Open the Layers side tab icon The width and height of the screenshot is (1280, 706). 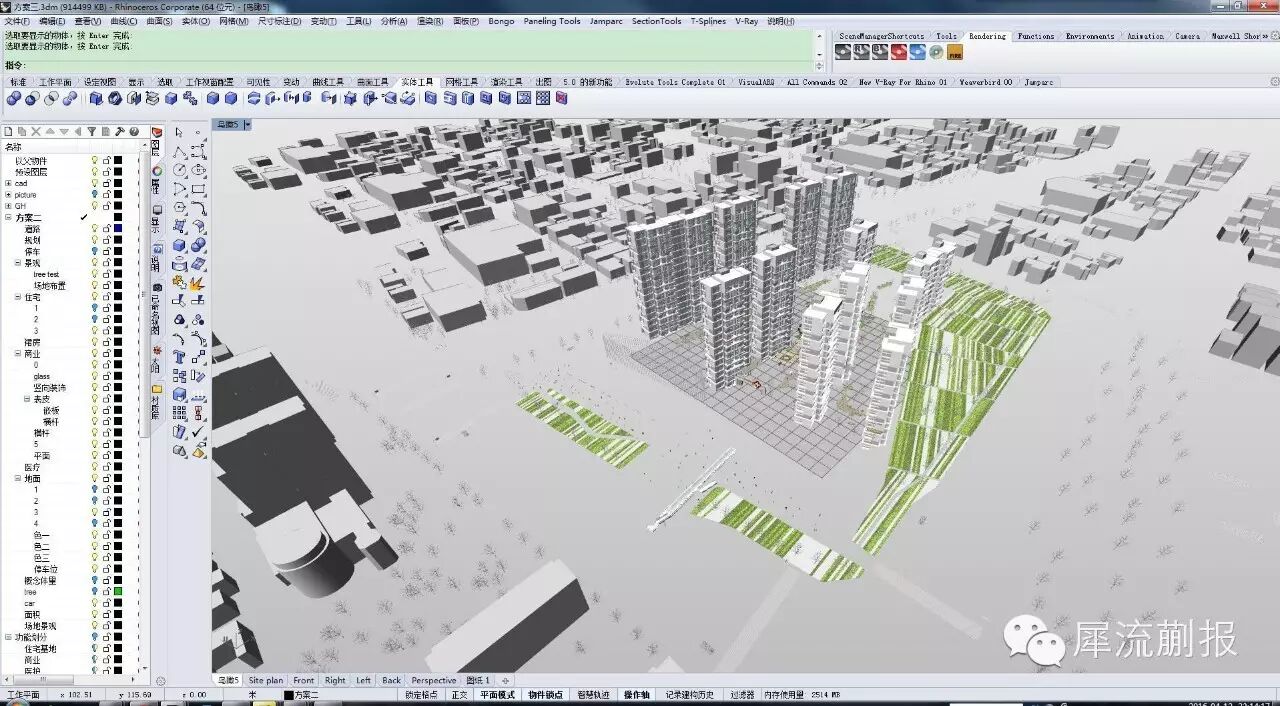157,132
